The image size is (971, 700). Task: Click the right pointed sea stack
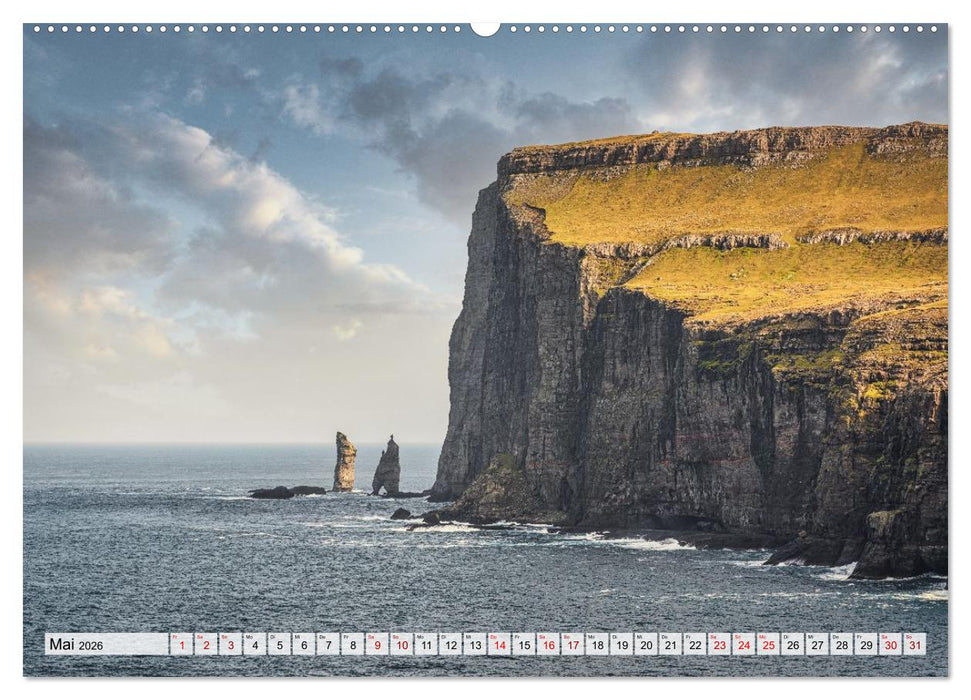pyautogui.click(x=387, y=468)
